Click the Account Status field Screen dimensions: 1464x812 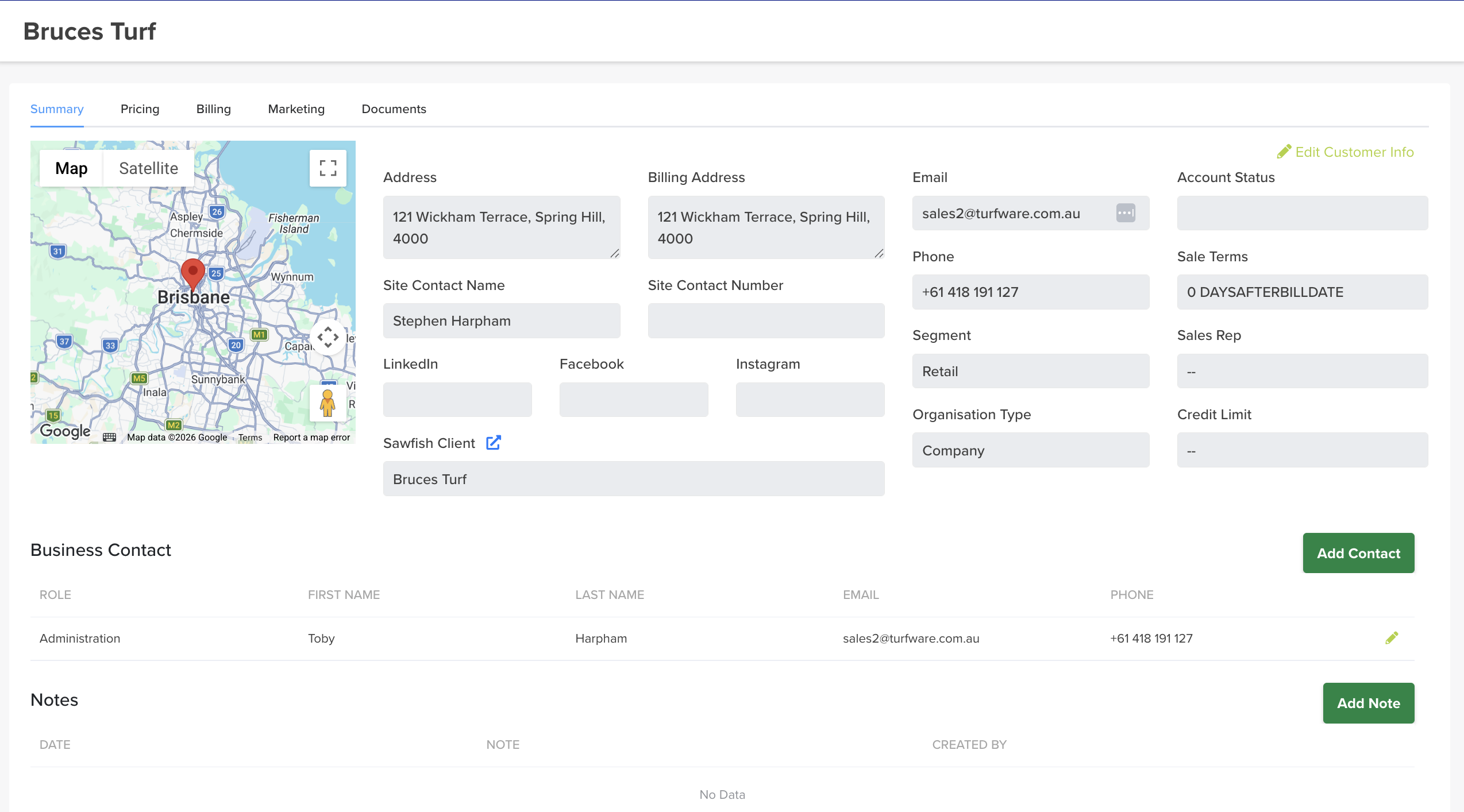[1303, 213]
